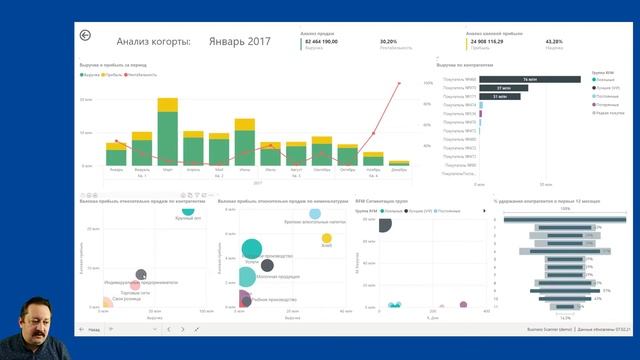Click the Крупный опт bubble
640x360 pixels.
click(x=188, y=211)
